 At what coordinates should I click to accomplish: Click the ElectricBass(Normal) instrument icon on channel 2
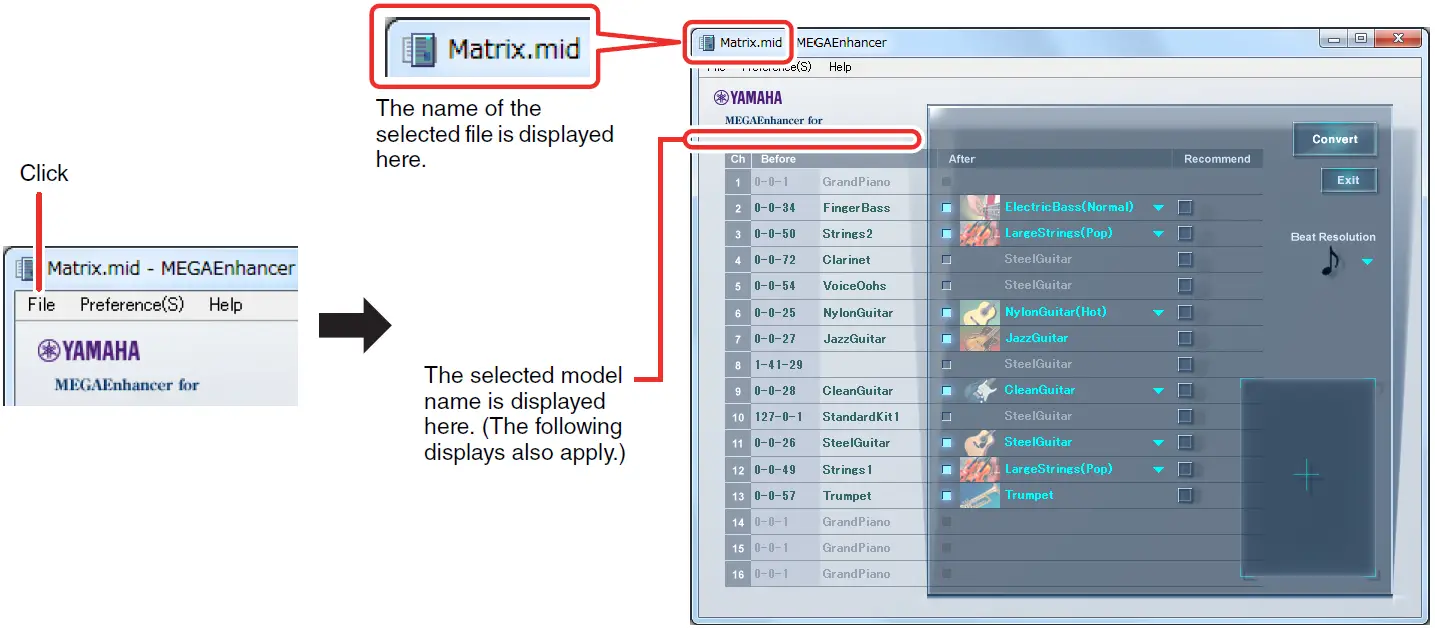980,208
